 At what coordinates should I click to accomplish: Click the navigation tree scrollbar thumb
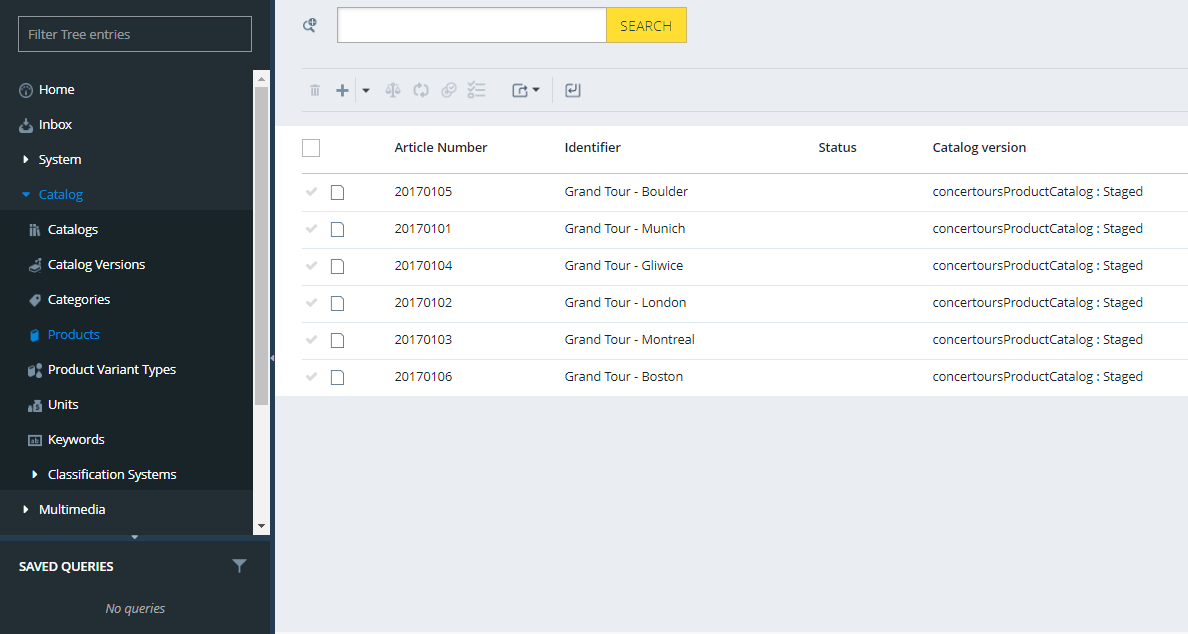(261, 246)
